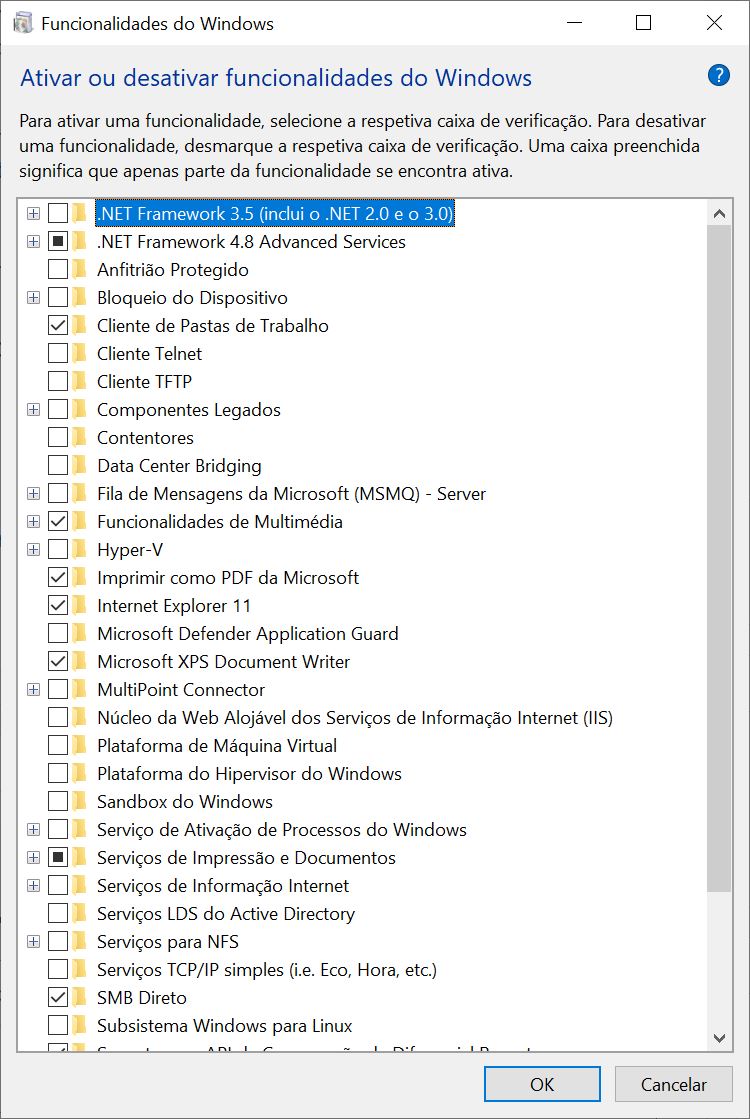Click folder icon beside Microsoft XPS Document Writer
Viewport: 750px width, 1119px height.
78,662
